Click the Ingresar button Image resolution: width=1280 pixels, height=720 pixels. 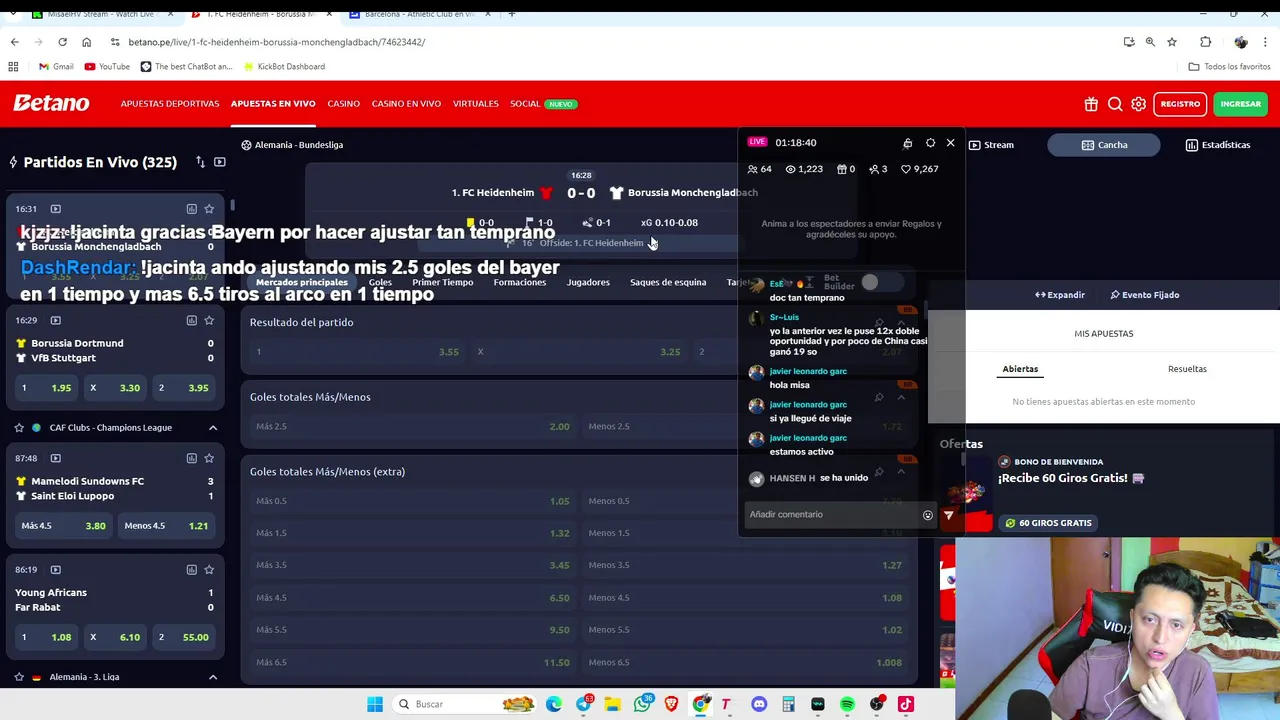tap(1240, 104)
